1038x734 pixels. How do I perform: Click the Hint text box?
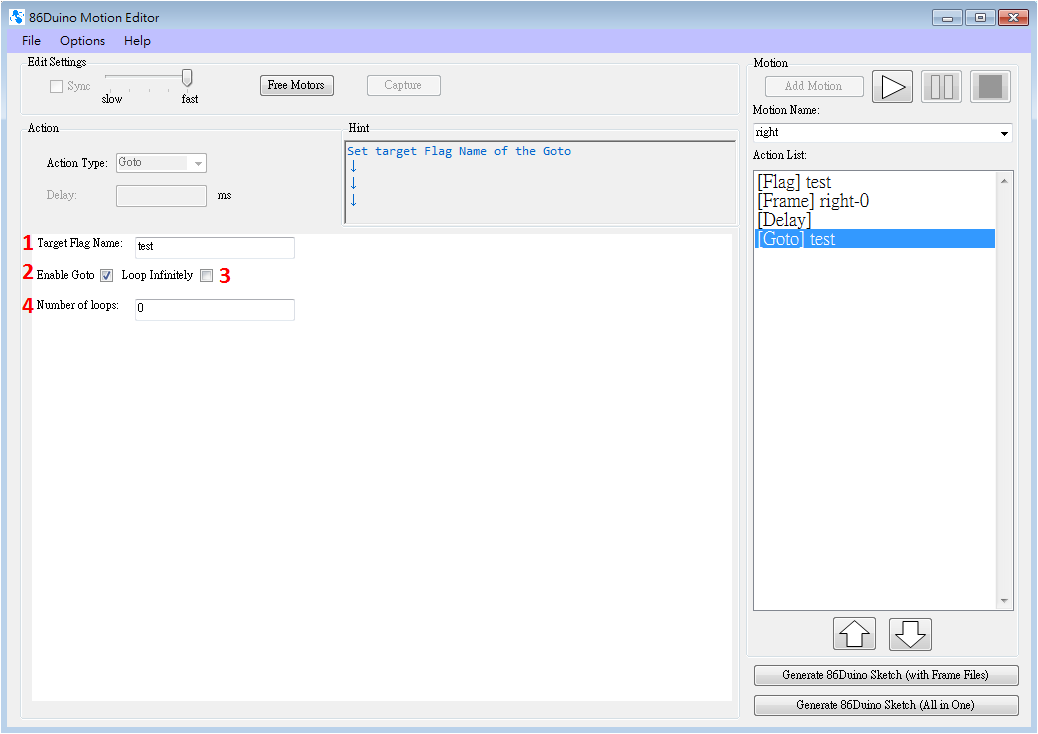tap(540, 182)
